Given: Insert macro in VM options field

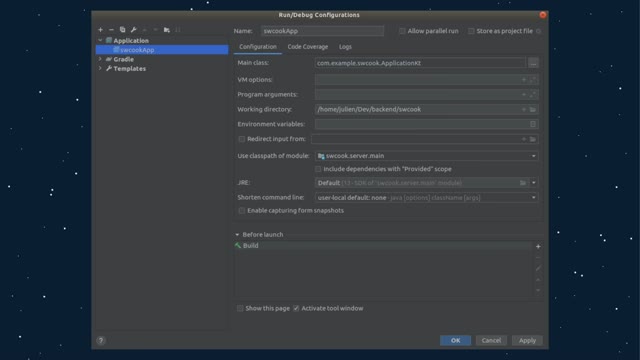Looking at the screenshot, I should (x=524, y=80).
